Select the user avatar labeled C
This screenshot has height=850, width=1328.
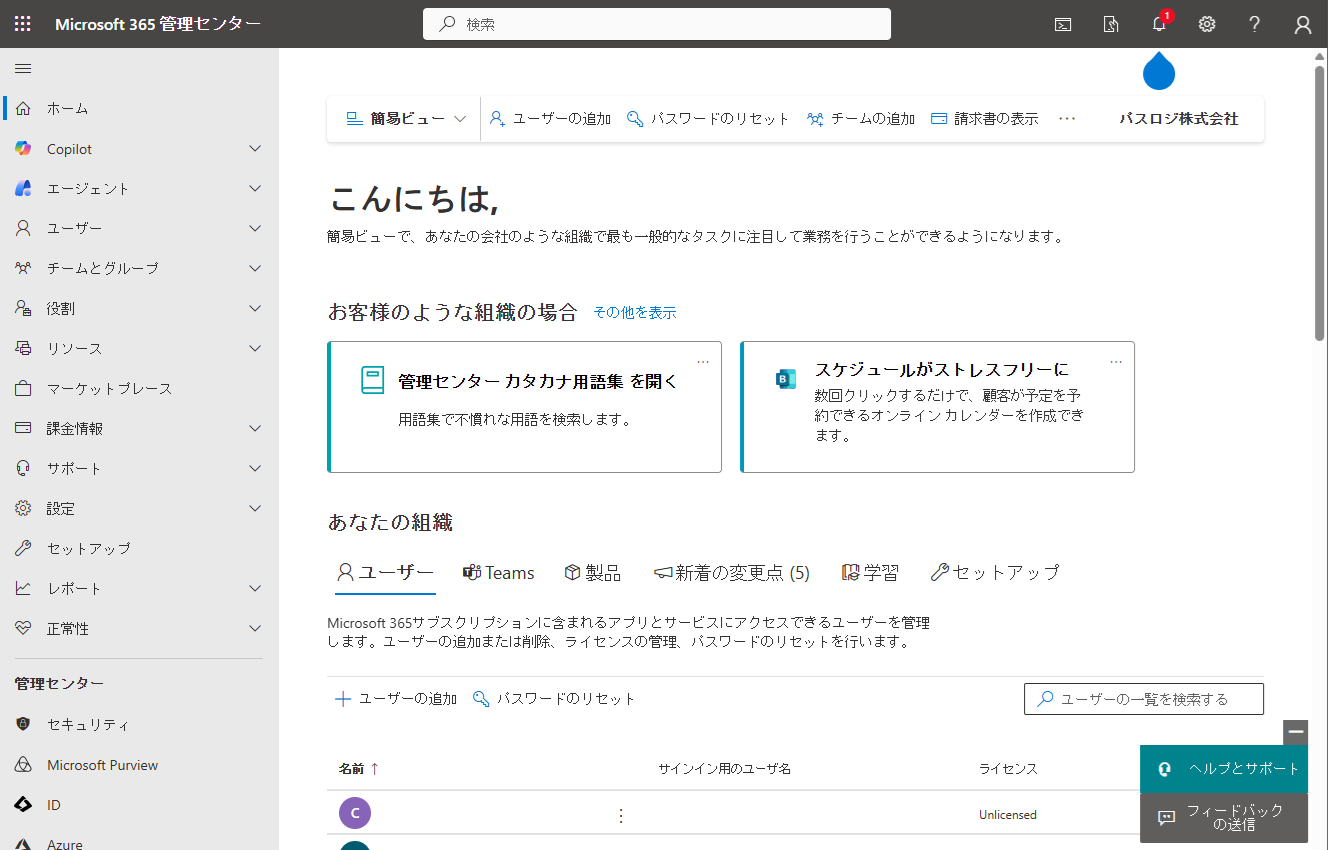355,813
